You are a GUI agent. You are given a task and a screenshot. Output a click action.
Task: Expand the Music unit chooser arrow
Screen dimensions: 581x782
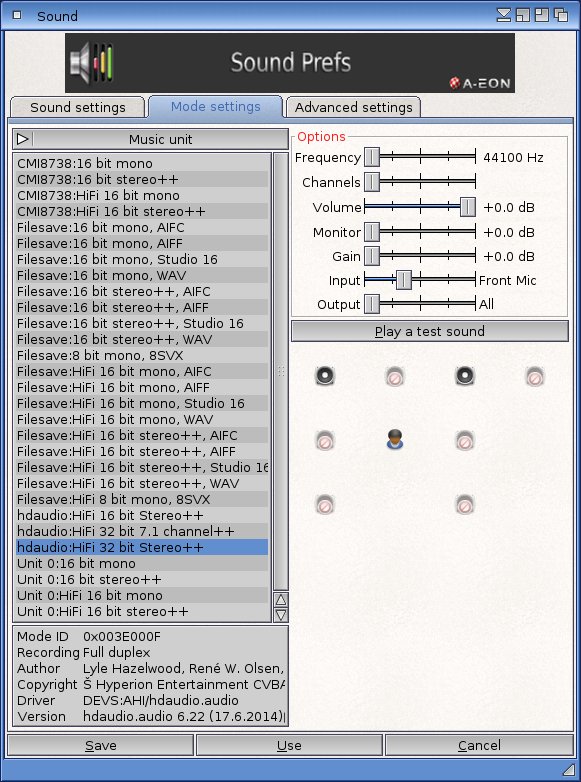point(23,139)
